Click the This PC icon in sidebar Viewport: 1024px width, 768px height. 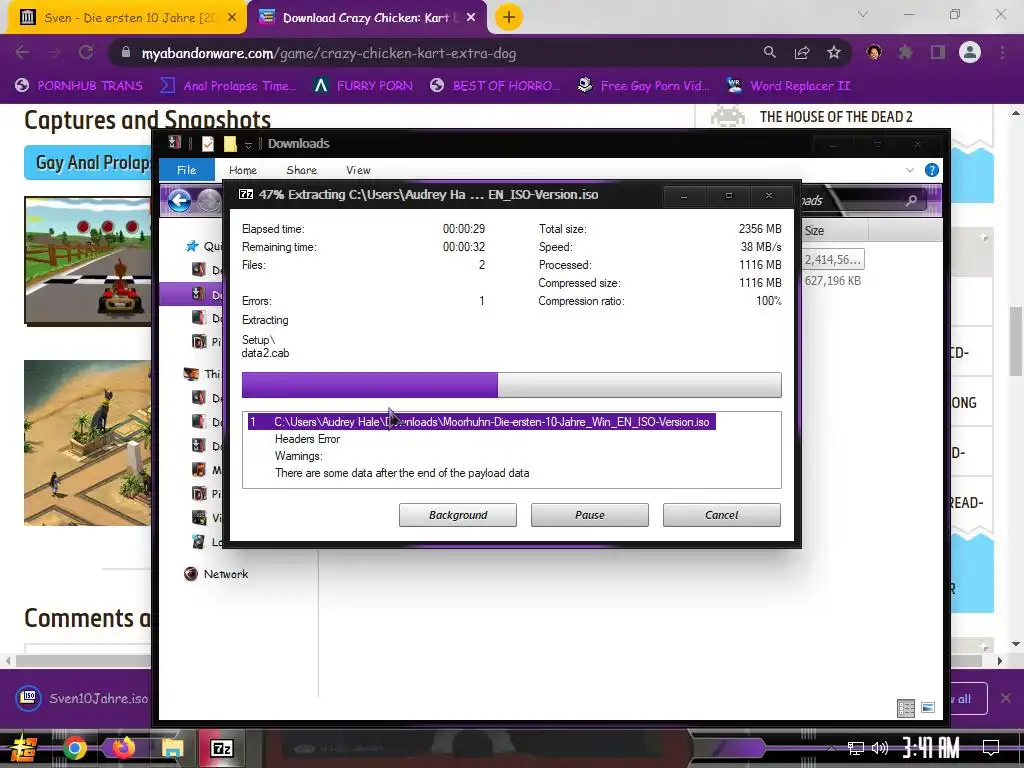[191, 374]
